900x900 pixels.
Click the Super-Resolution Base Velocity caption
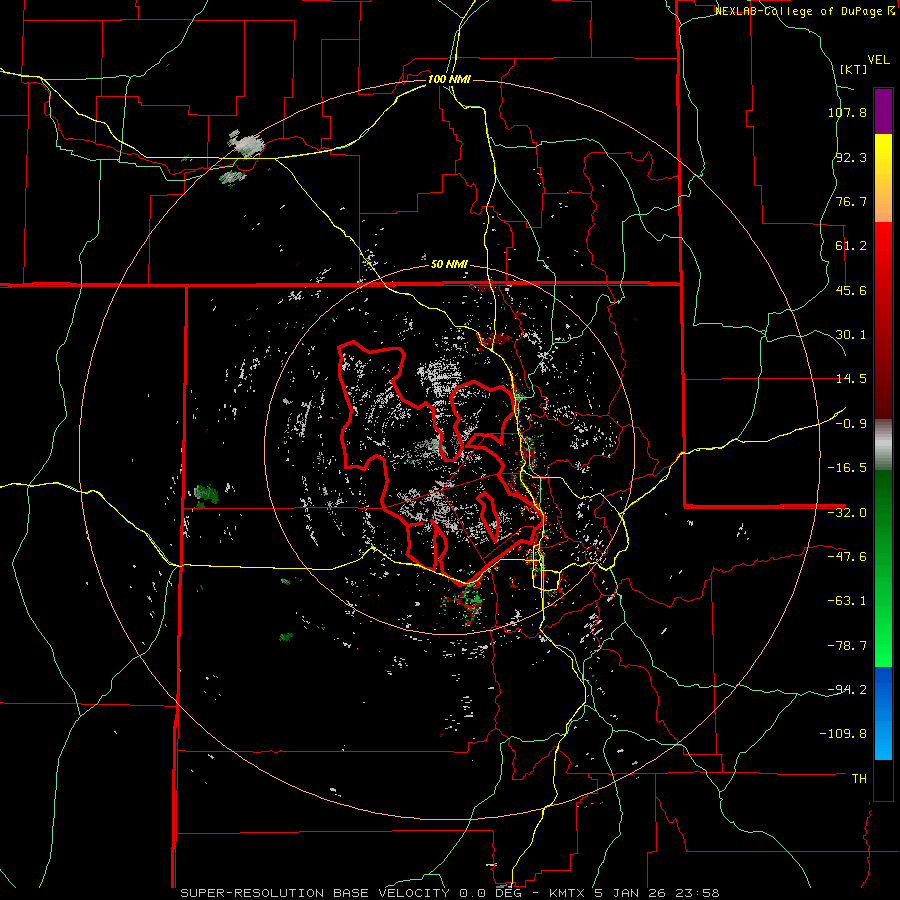pyautogui.click(x=450, y=893)
